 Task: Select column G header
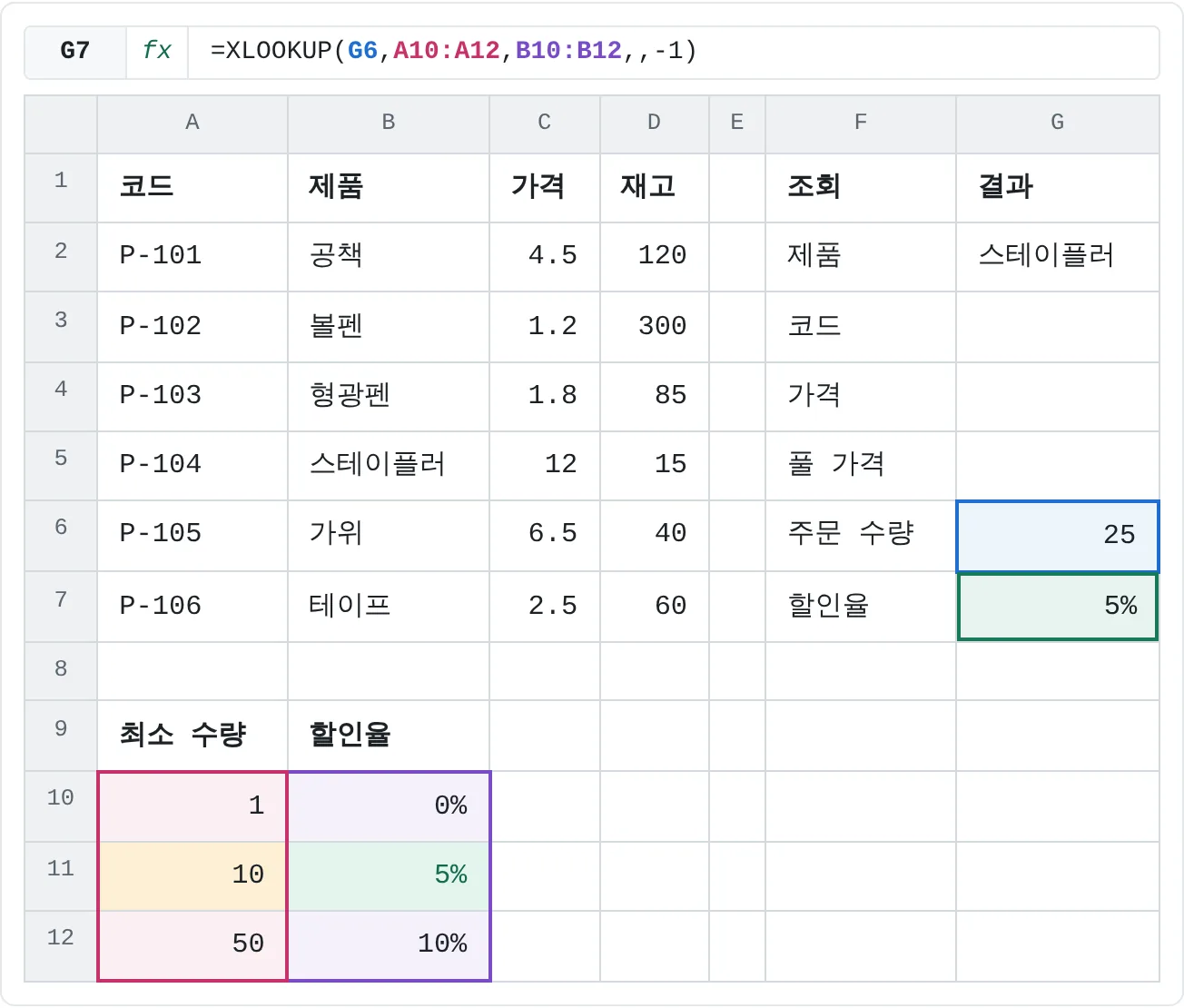pyautogui.click(x=1058, y=124)
